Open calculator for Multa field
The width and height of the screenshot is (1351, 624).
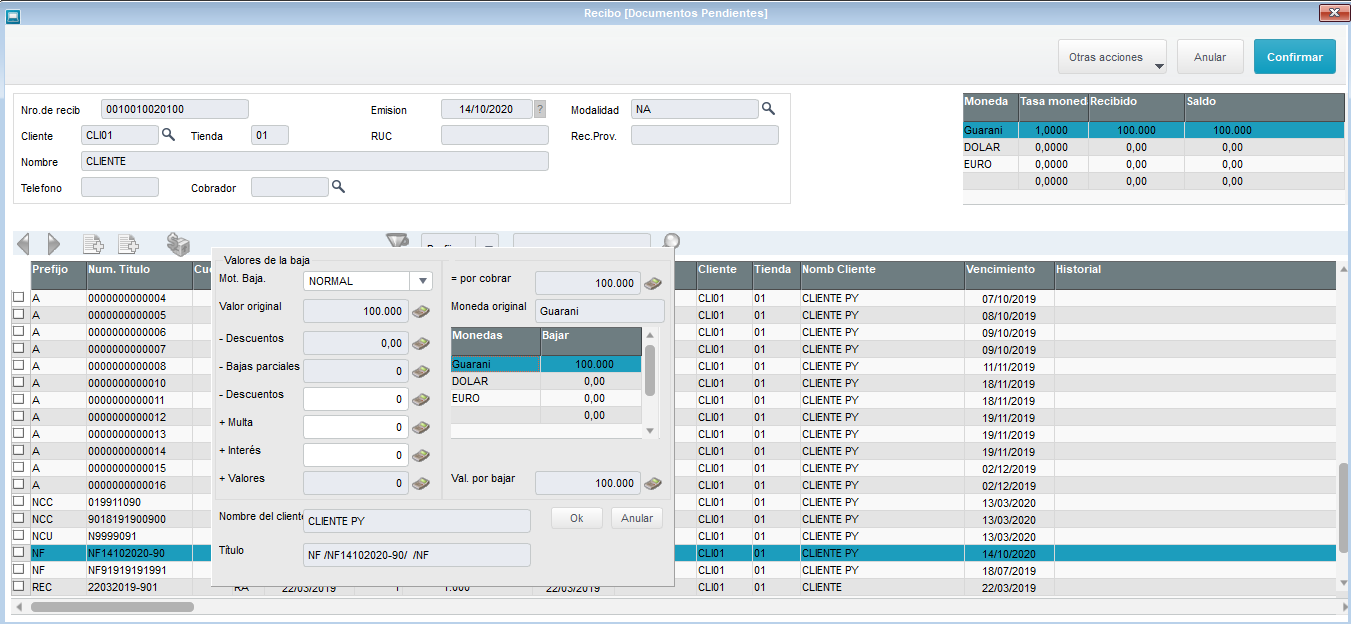[x=421, y=427]
